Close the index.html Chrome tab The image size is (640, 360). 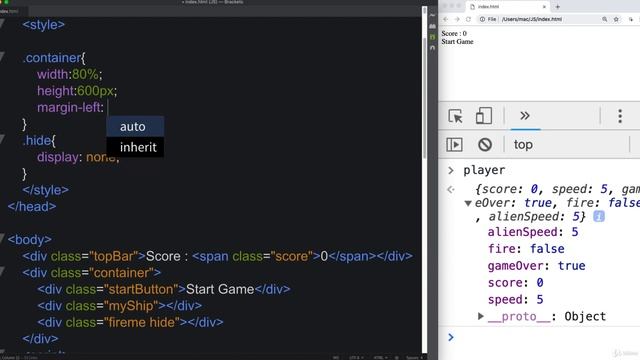click(x=544, y=7)
